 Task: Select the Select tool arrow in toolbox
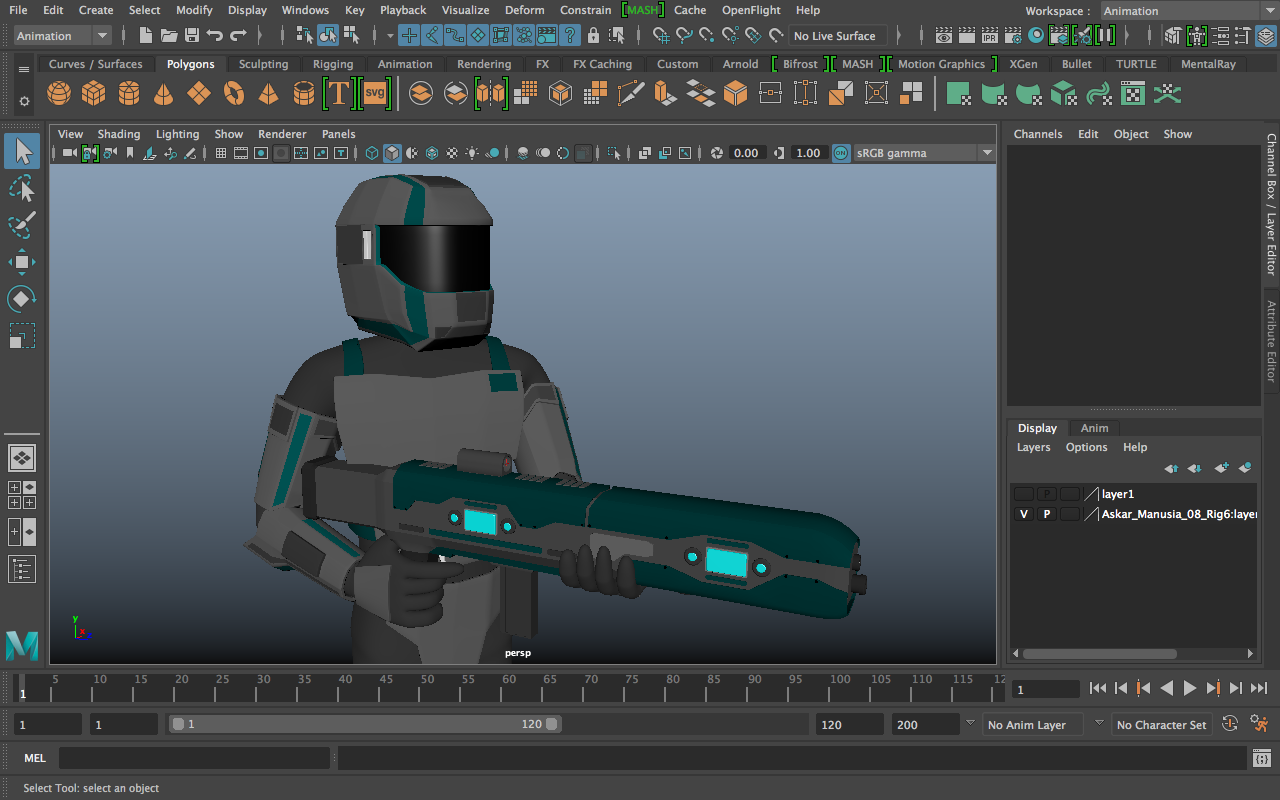point(22,152)
